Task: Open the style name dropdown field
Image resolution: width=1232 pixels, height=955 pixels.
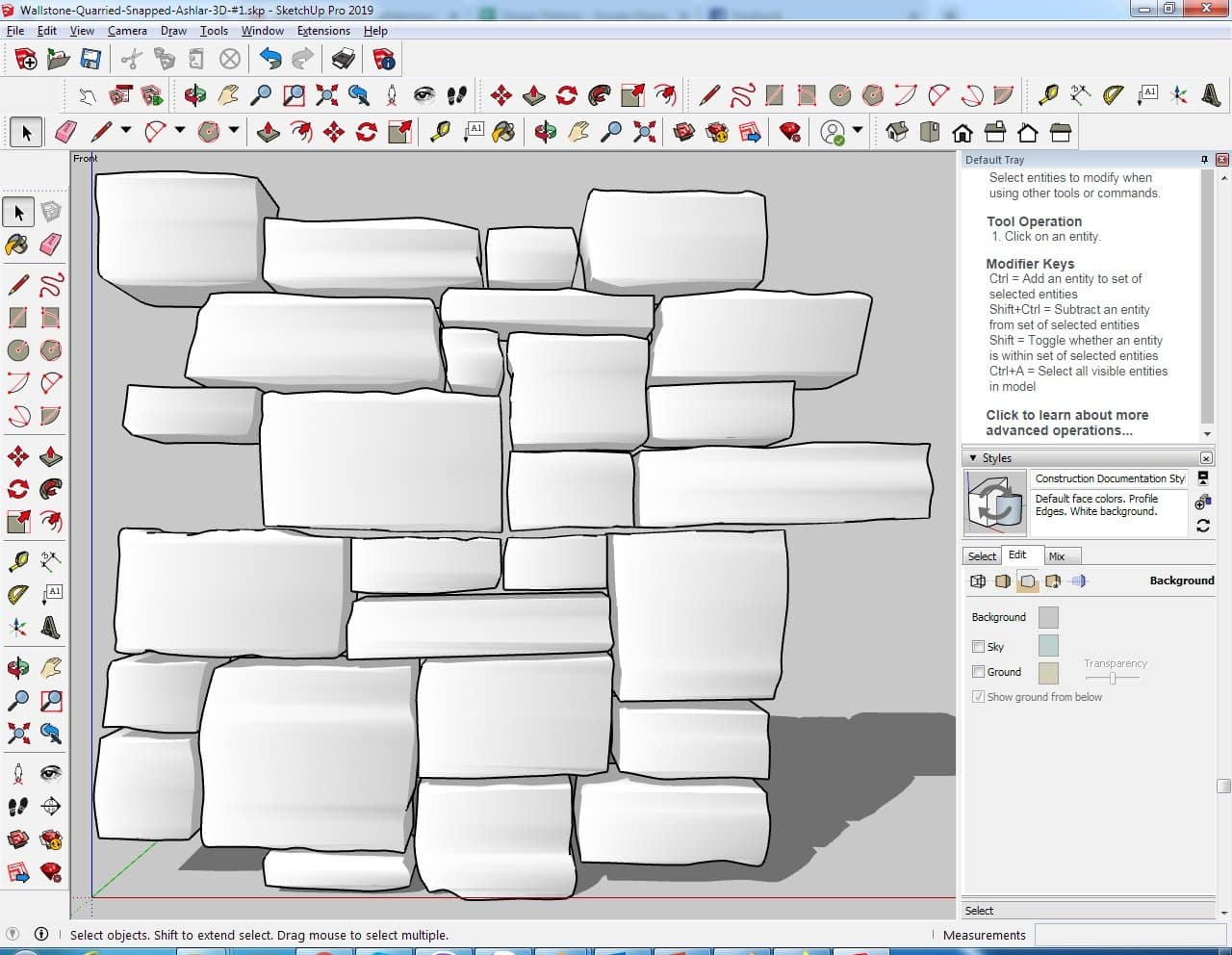Action: 1109,478
